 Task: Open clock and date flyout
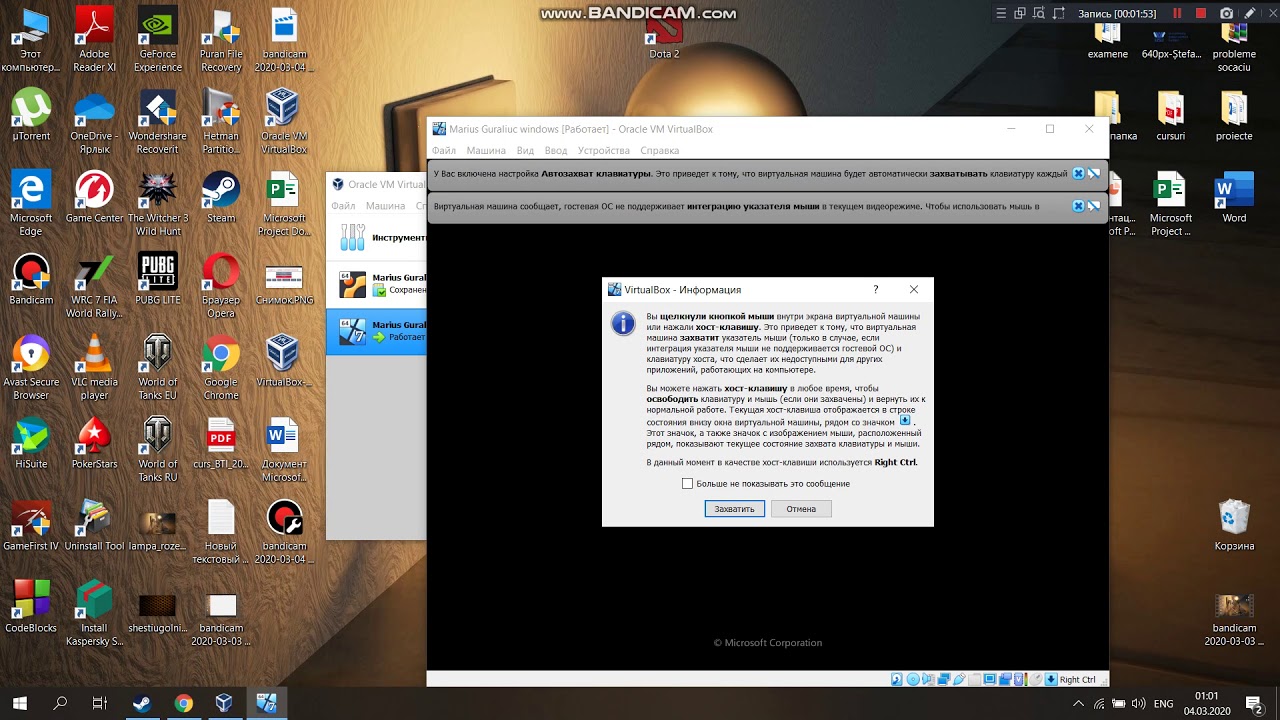tap(1207, 704)
